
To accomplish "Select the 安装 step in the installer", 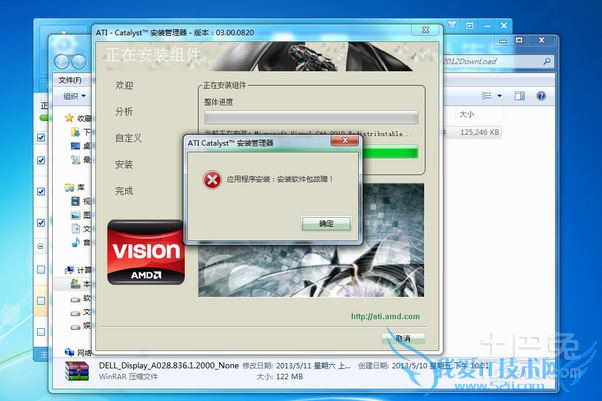I will click(124, 165).
